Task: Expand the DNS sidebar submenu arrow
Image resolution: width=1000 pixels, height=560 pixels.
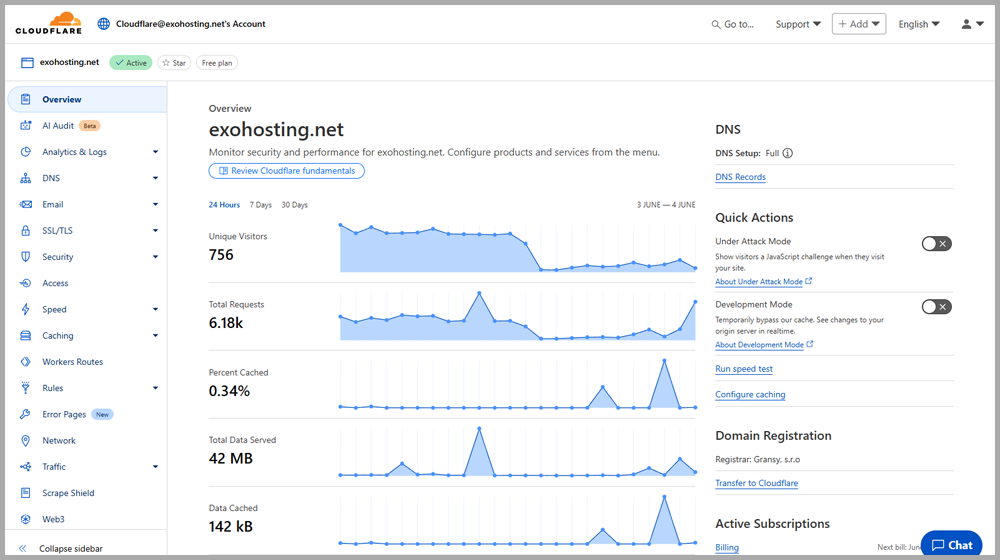Action: click(155, 178)
